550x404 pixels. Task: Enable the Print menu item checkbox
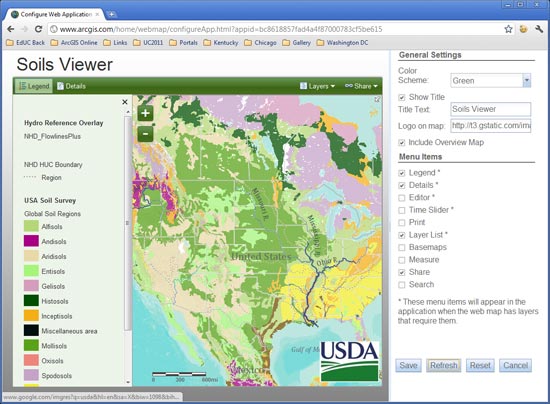pos(402,223)
